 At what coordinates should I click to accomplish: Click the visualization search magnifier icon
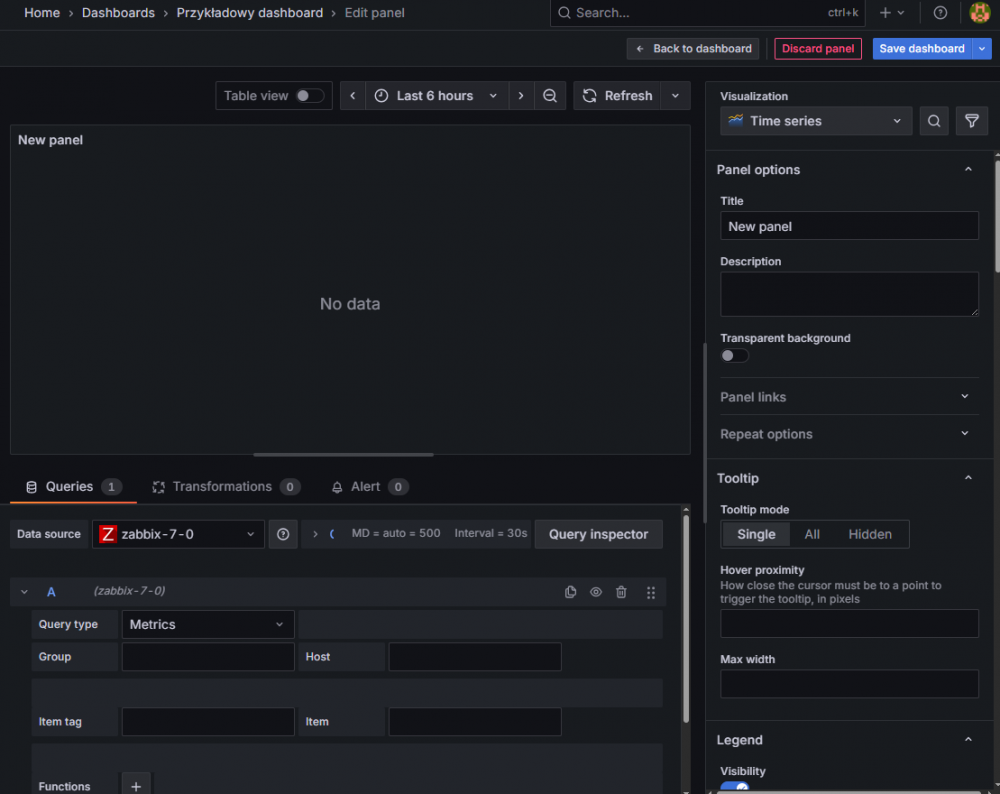tap(934, 121)
